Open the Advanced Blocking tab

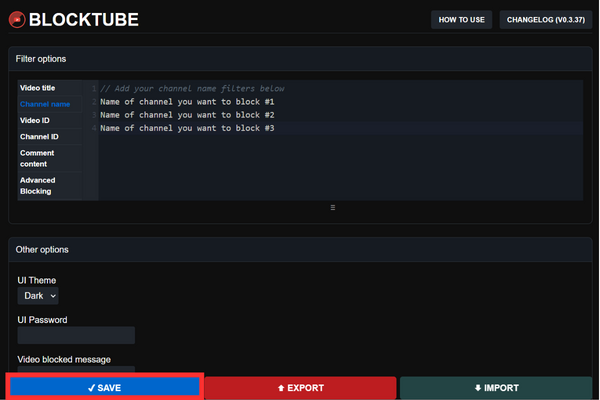coord(38,185)
